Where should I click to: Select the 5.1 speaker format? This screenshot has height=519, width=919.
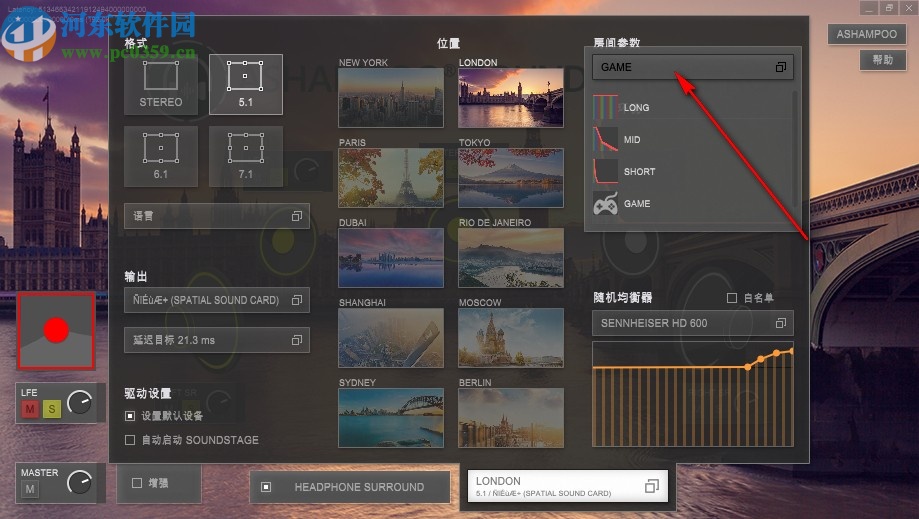click(246, 85)
